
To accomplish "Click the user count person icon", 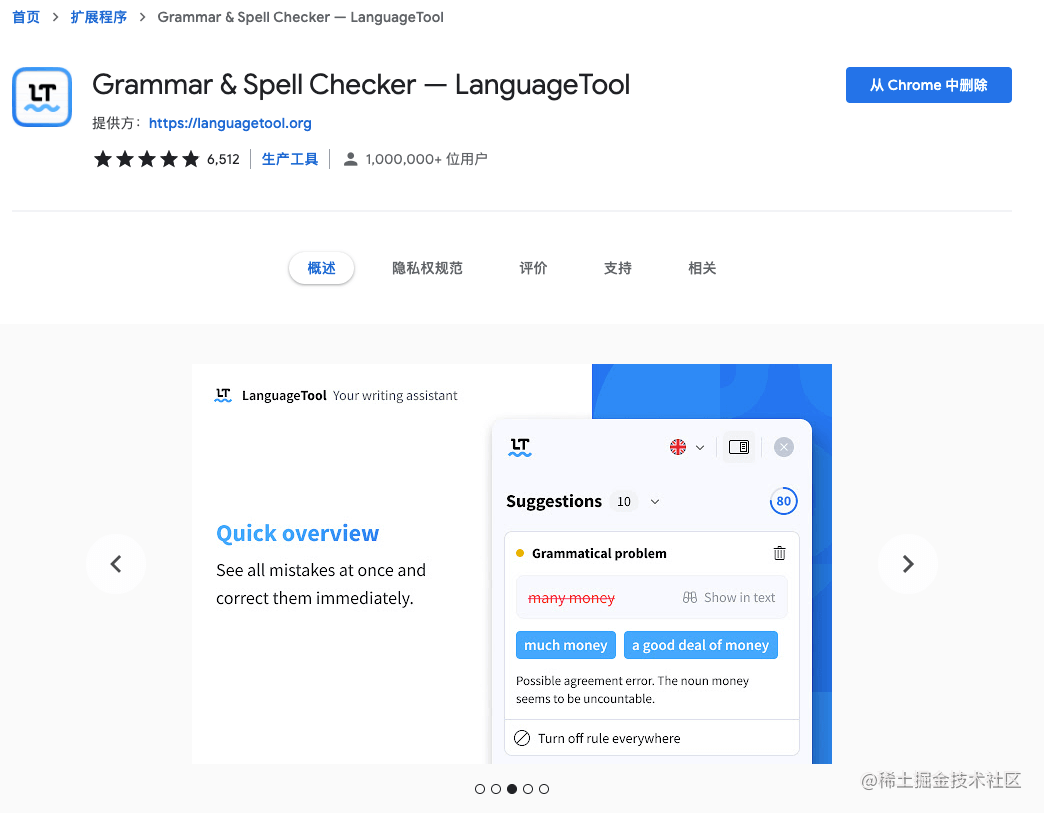I will (x=350, y=159).
